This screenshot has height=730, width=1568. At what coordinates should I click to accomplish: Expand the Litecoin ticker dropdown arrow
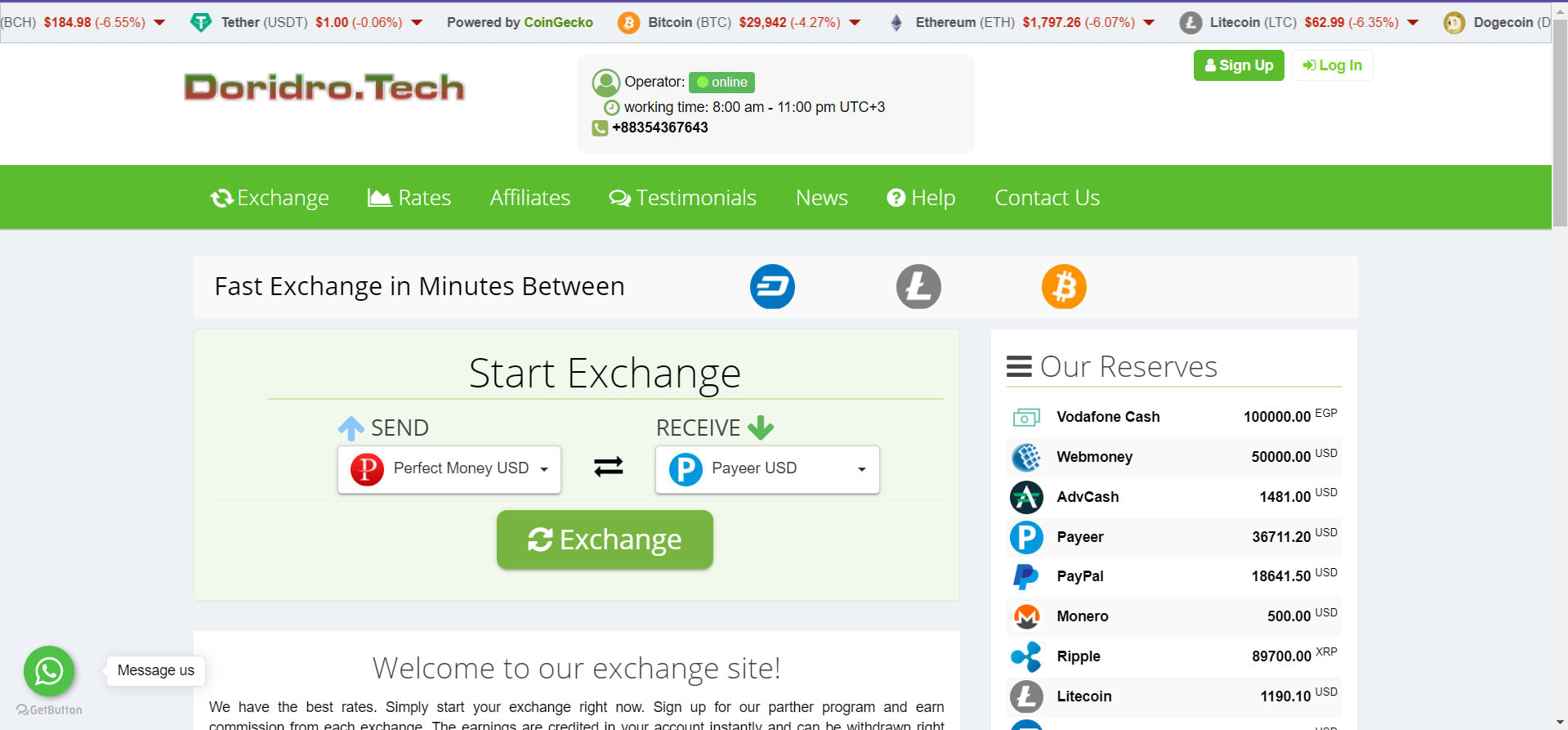pyautogui.click(x=1413, y=23)
